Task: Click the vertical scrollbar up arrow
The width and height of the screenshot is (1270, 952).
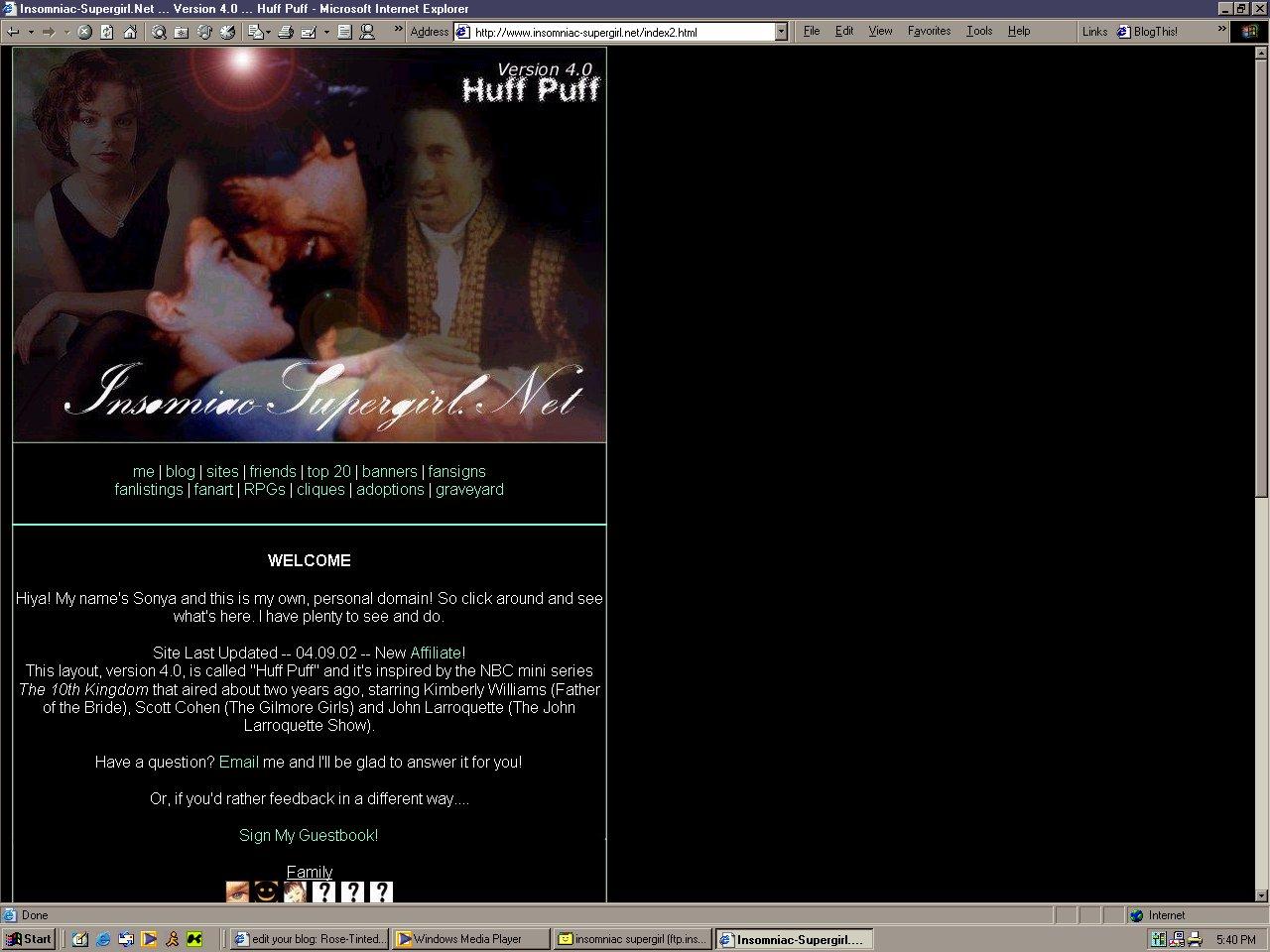Action: pos(1262,53)
